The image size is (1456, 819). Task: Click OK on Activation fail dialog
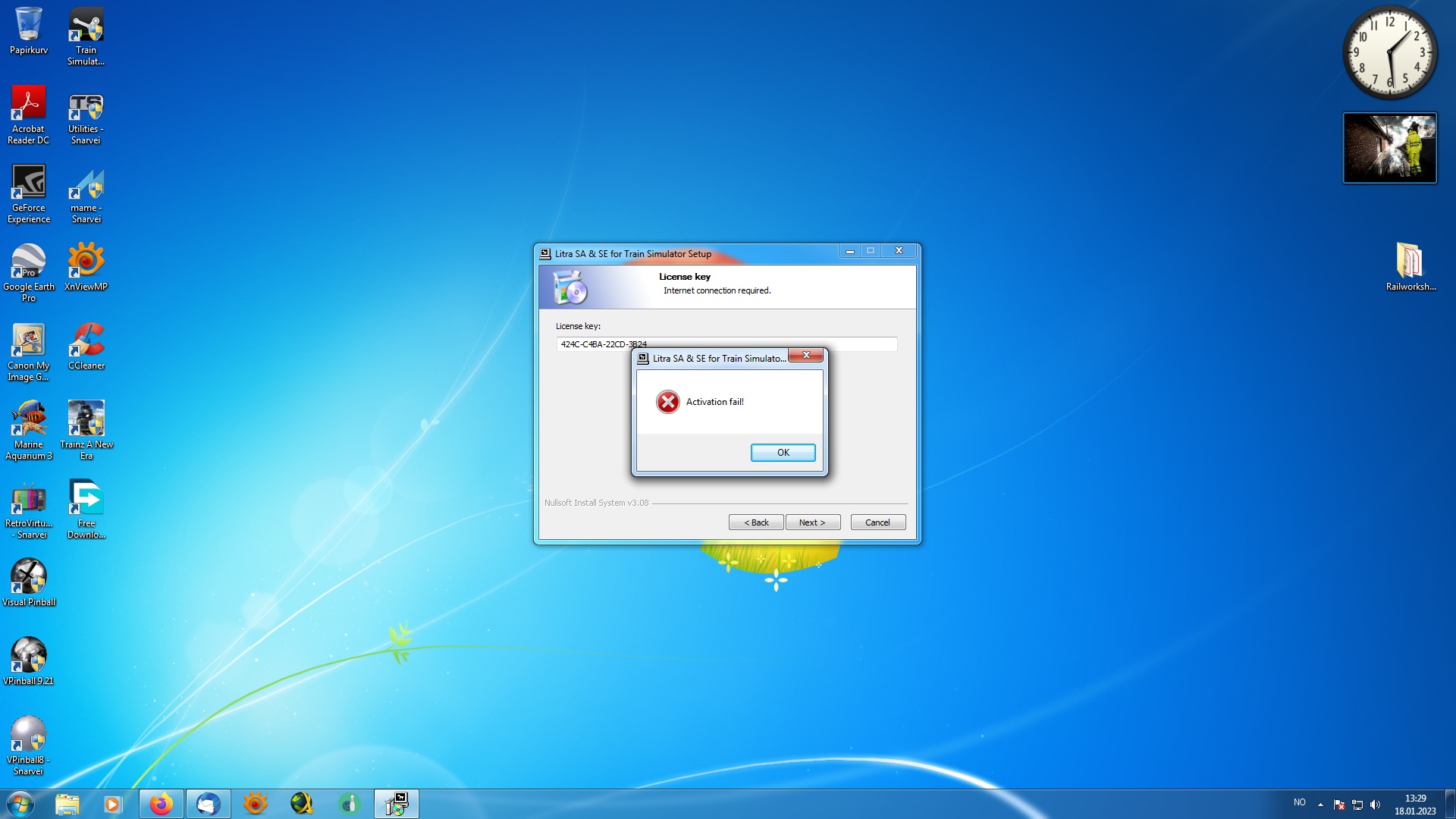pyautogui.click(x=783, y=453)
